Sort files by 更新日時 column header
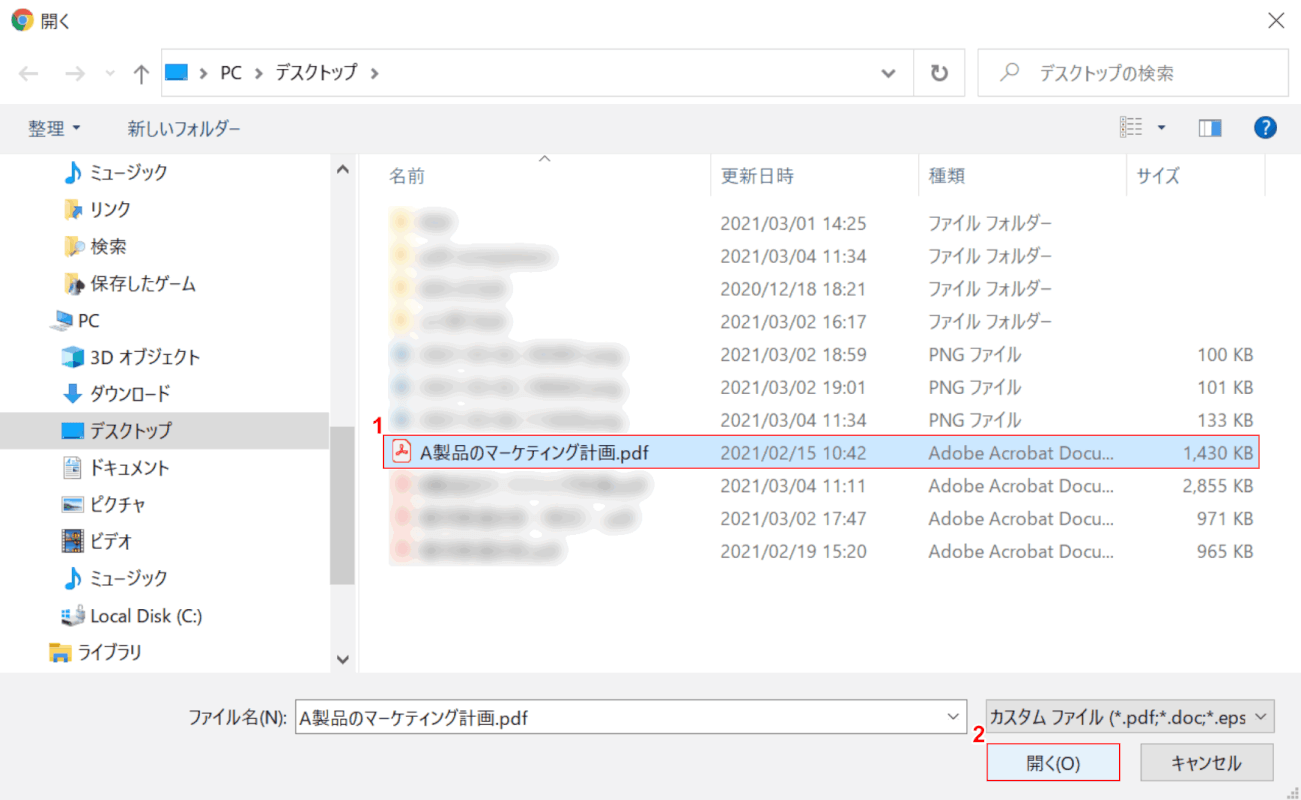The image size is (1301, 800). pyautogui.click(x=757, y=176)
